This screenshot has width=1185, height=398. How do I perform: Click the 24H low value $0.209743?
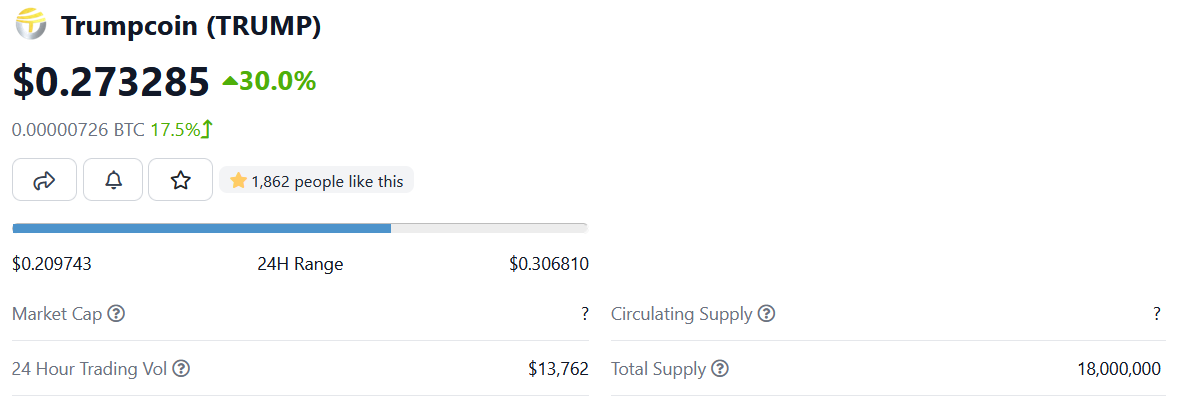click(x=52, y=264)
